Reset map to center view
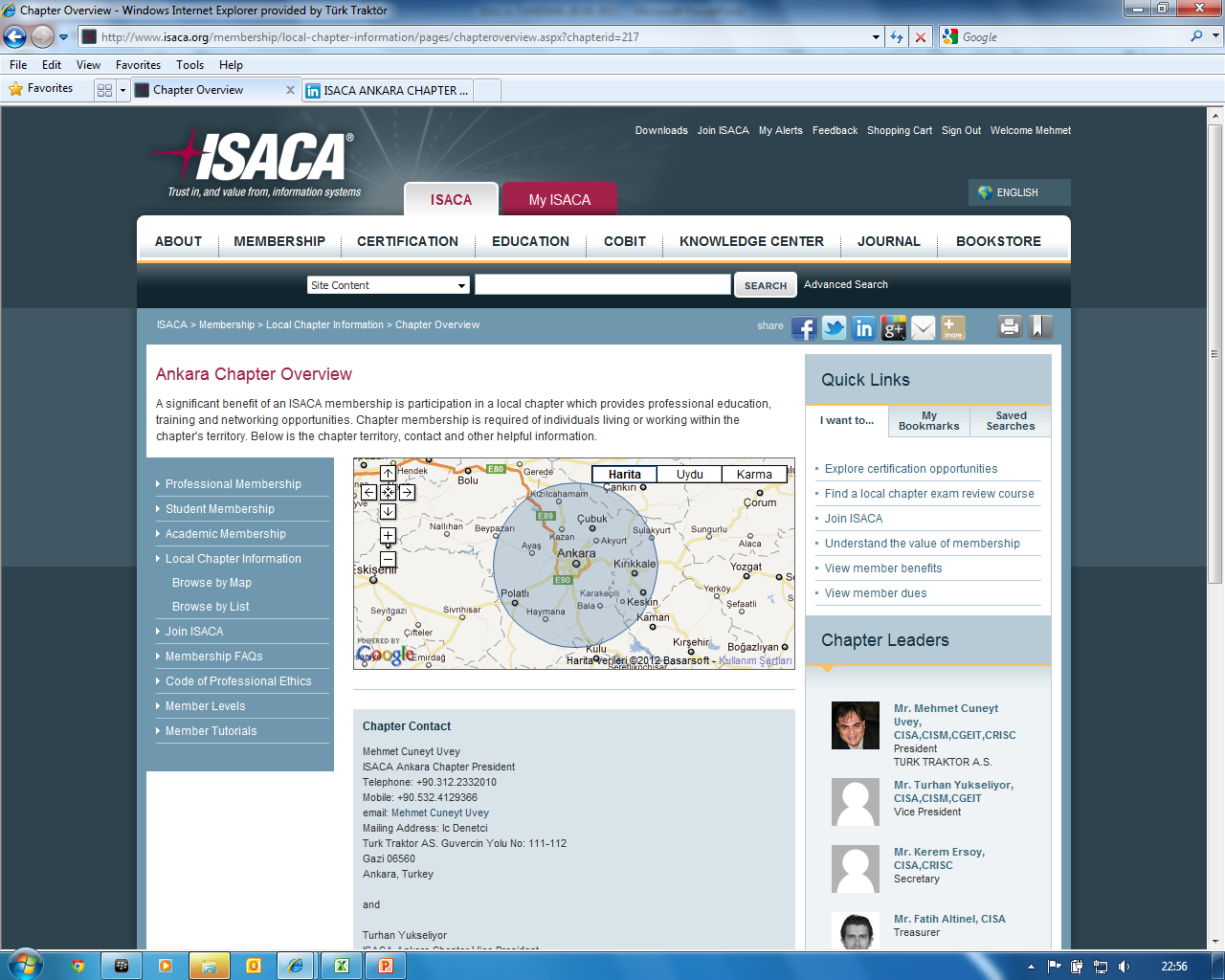 pos(388,492)
